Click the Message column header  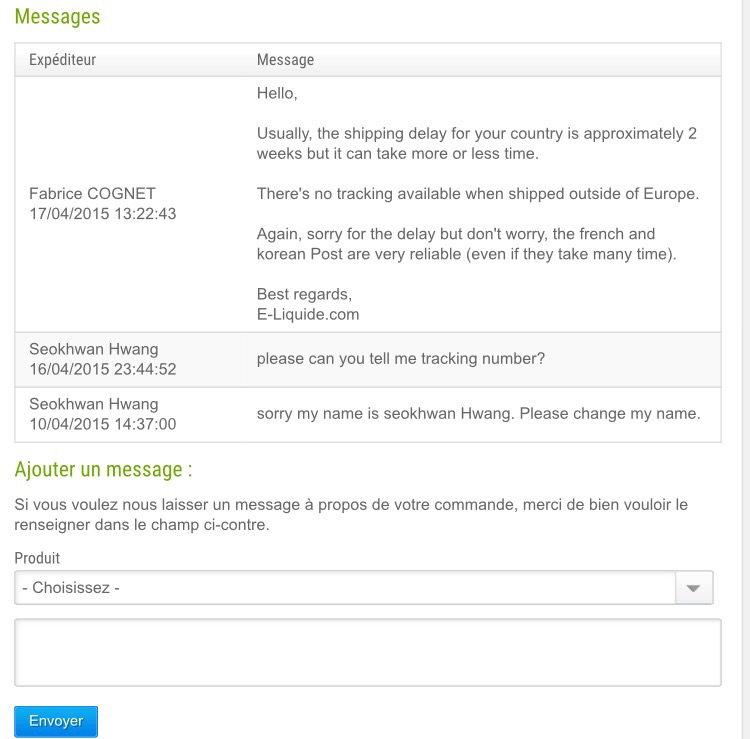pyautogui.click(x=285, y=60)
